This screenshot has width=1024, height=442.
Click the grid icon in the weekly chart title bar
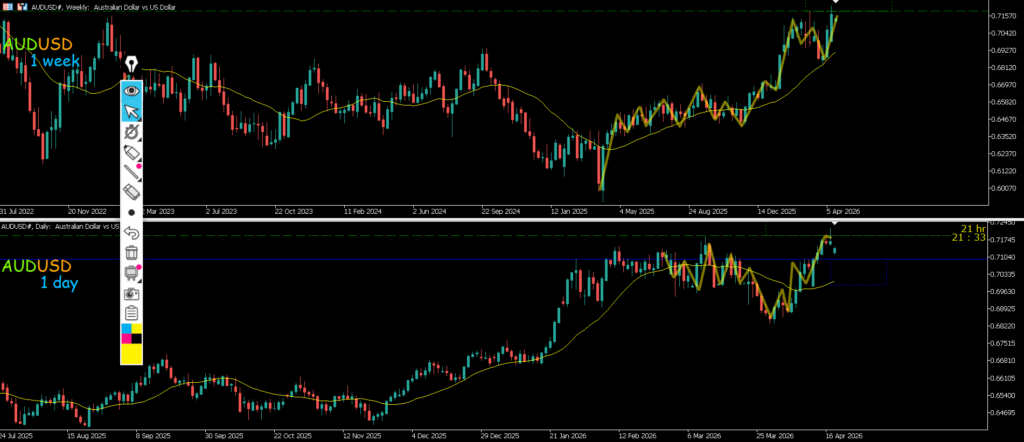(x=6, y=5)
